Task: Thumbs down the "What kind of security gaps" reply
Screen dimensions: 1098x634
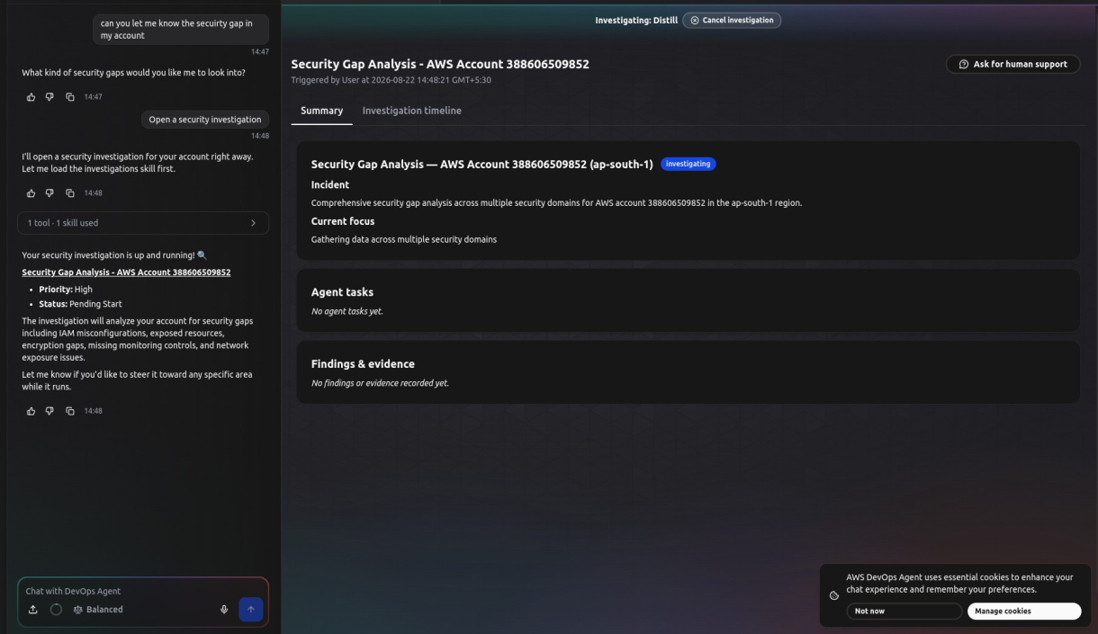Action: pyautogui.click(x=50, y=97)
